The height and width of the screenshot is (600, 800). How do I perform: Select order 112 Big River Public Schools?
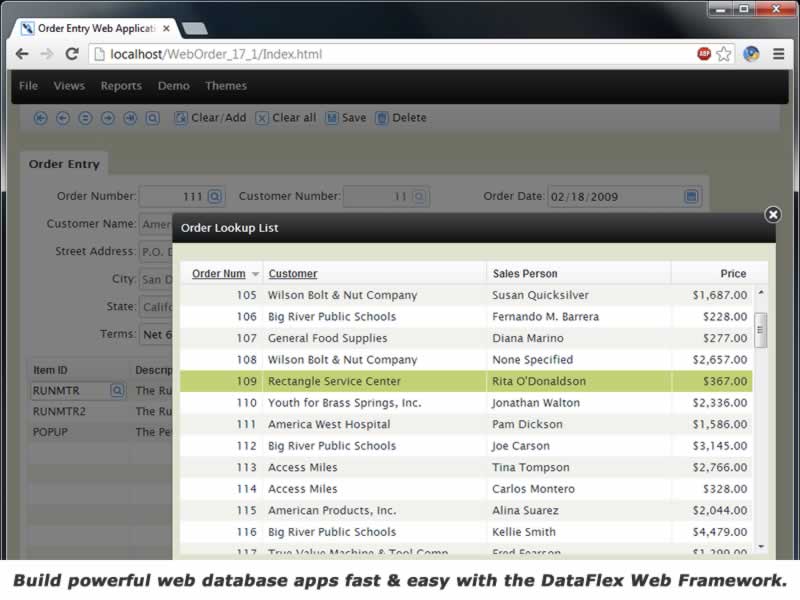click(332, 446)
